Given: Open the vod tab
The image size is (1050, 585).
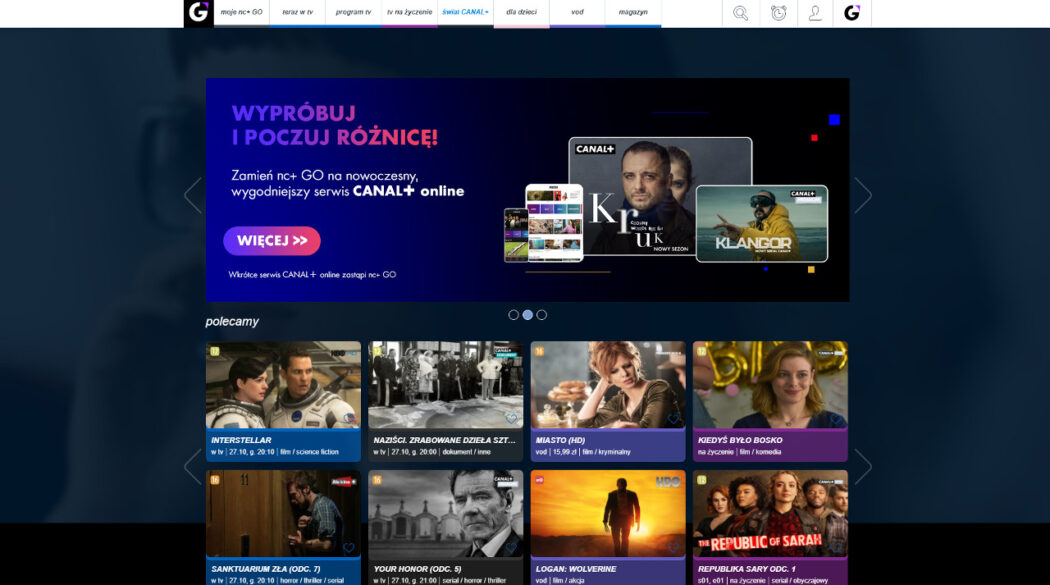Looking at the screenshot, I should (577, 13).
